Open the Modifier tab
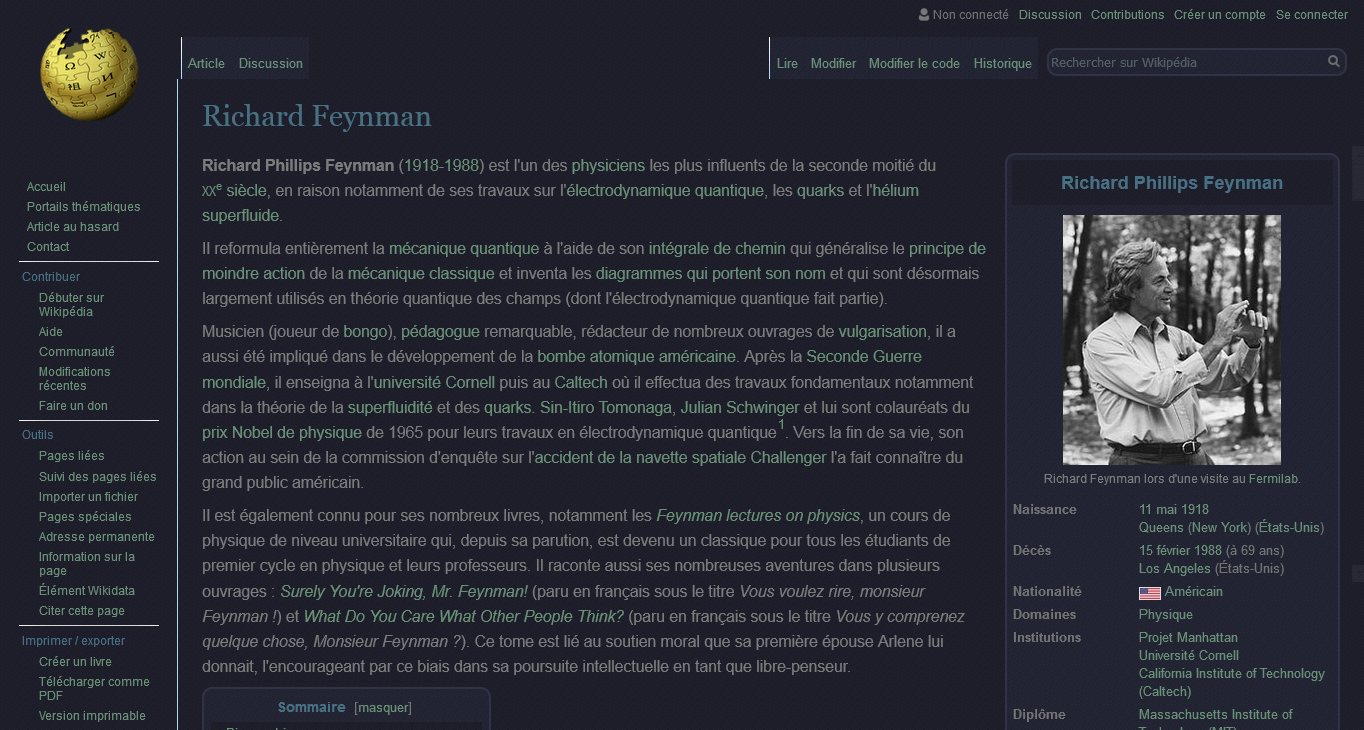 833,63
